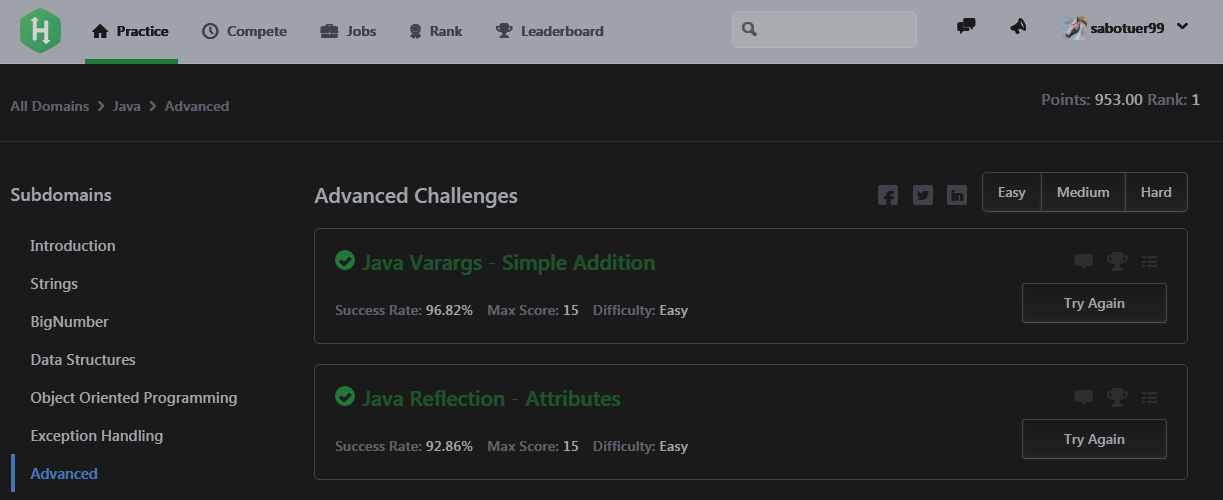Open submissions list icon for Java Reflection
The width and height of the screenshot is (1223, 500).
coord(1150,397)
